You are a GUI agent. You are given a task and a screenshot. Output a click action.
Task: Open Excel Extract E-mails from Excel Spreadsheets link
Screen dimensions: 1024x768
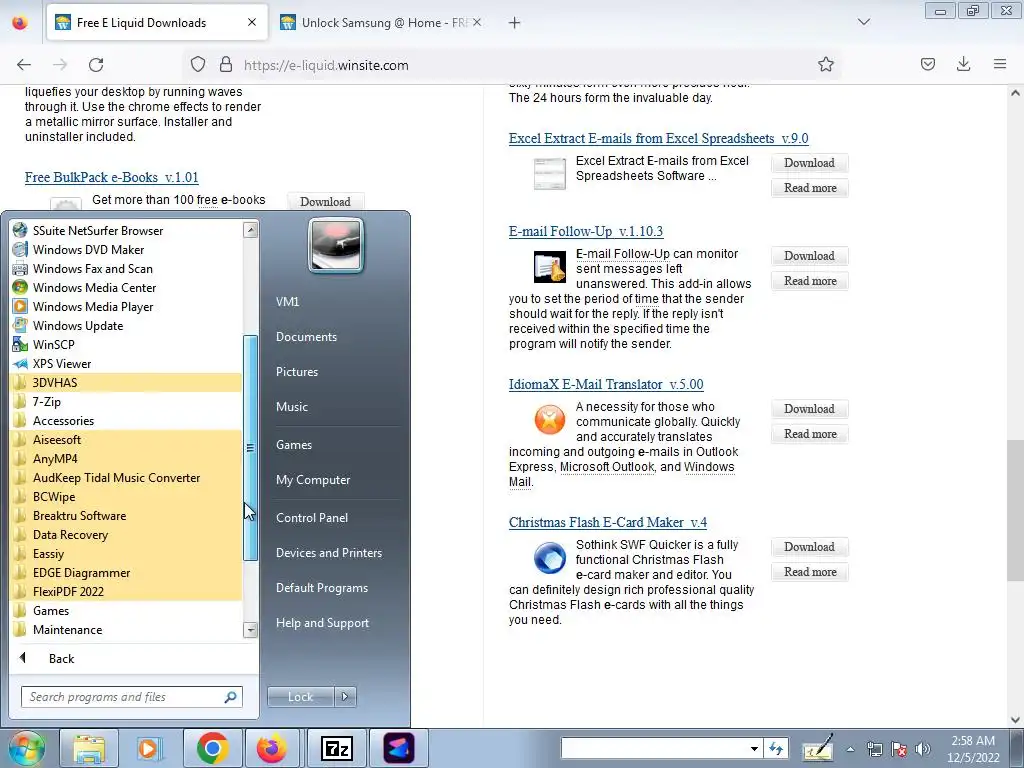pyautogui.click(x=658, y=138)
